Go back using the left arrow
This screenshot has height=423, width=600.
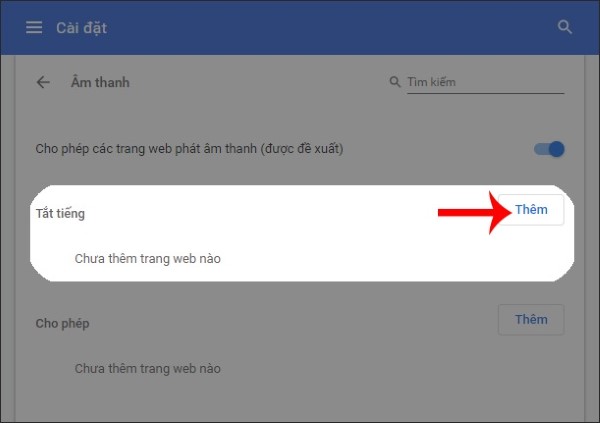[x=43, y=82]
